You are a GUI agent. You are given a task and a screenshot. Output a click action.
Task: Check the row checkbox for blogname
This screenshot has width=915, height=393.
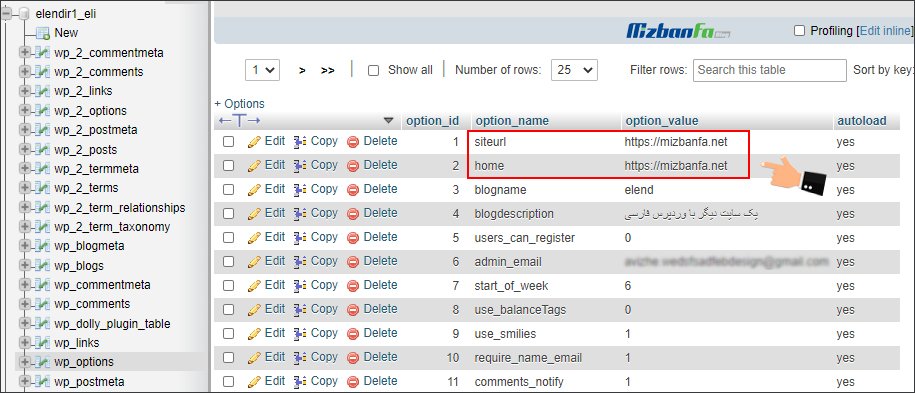(x=228, y=190)
